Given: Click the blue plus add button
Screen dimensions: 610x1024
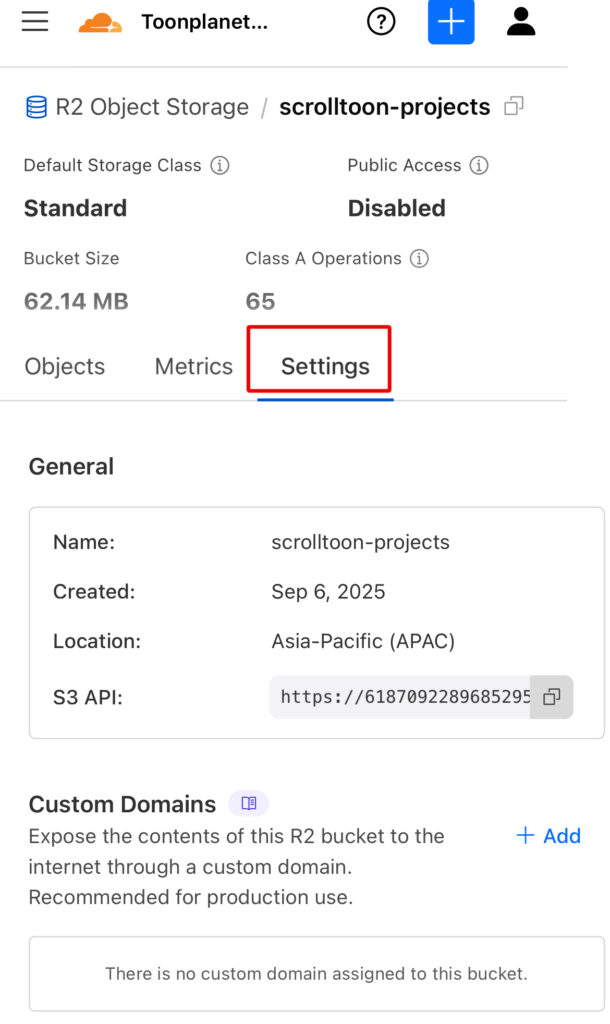Looking at the screenshot, I should [451, 22].
